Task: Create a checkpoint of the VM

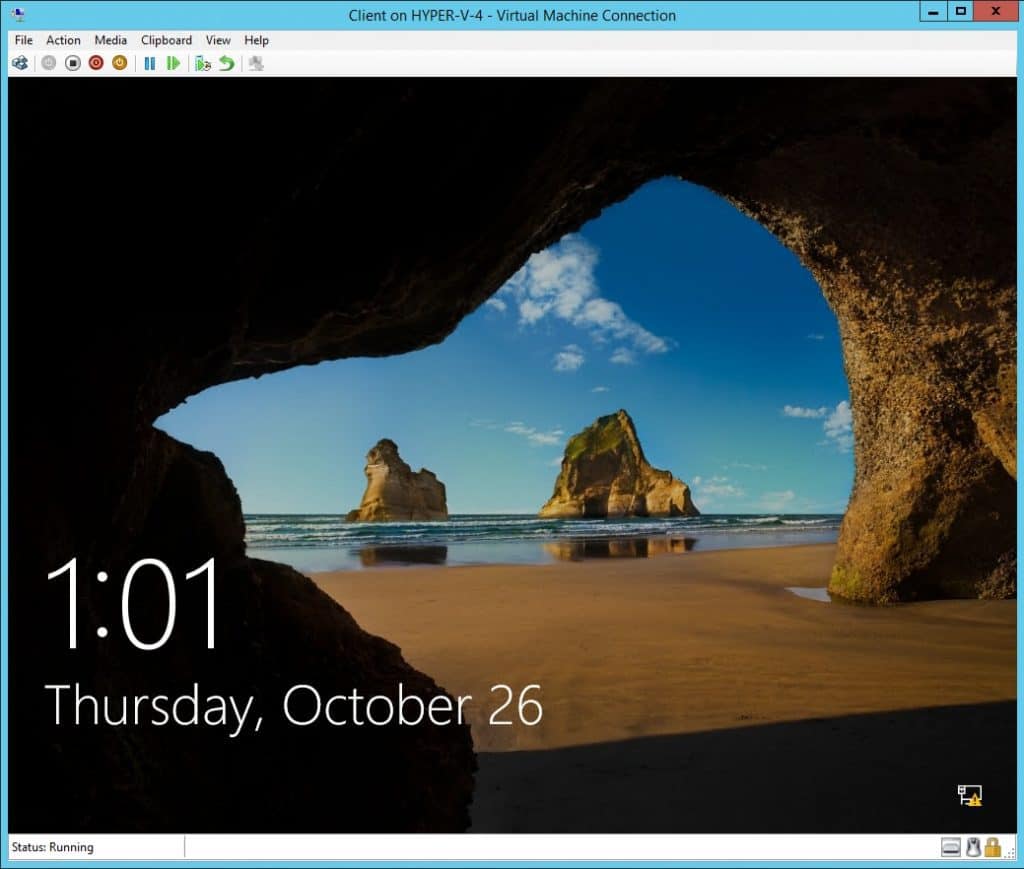Action: click(x=203, y=63)
